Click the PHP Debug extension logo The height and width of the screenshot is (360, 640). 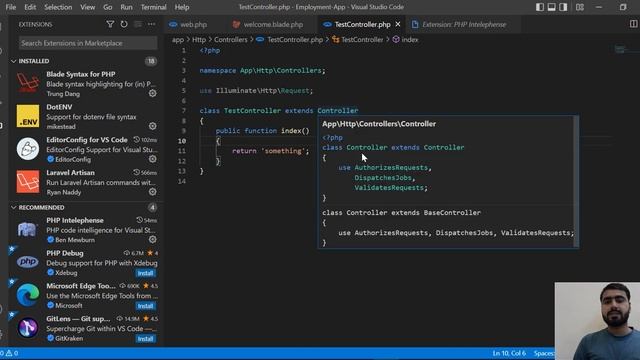pyautogui.click(x=28, y=262)
